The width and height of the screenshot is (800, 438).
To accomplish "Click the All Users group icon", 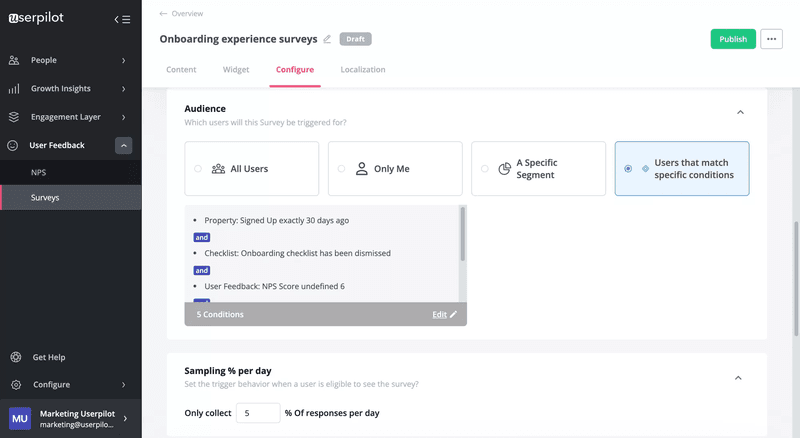I will point(218,169).
